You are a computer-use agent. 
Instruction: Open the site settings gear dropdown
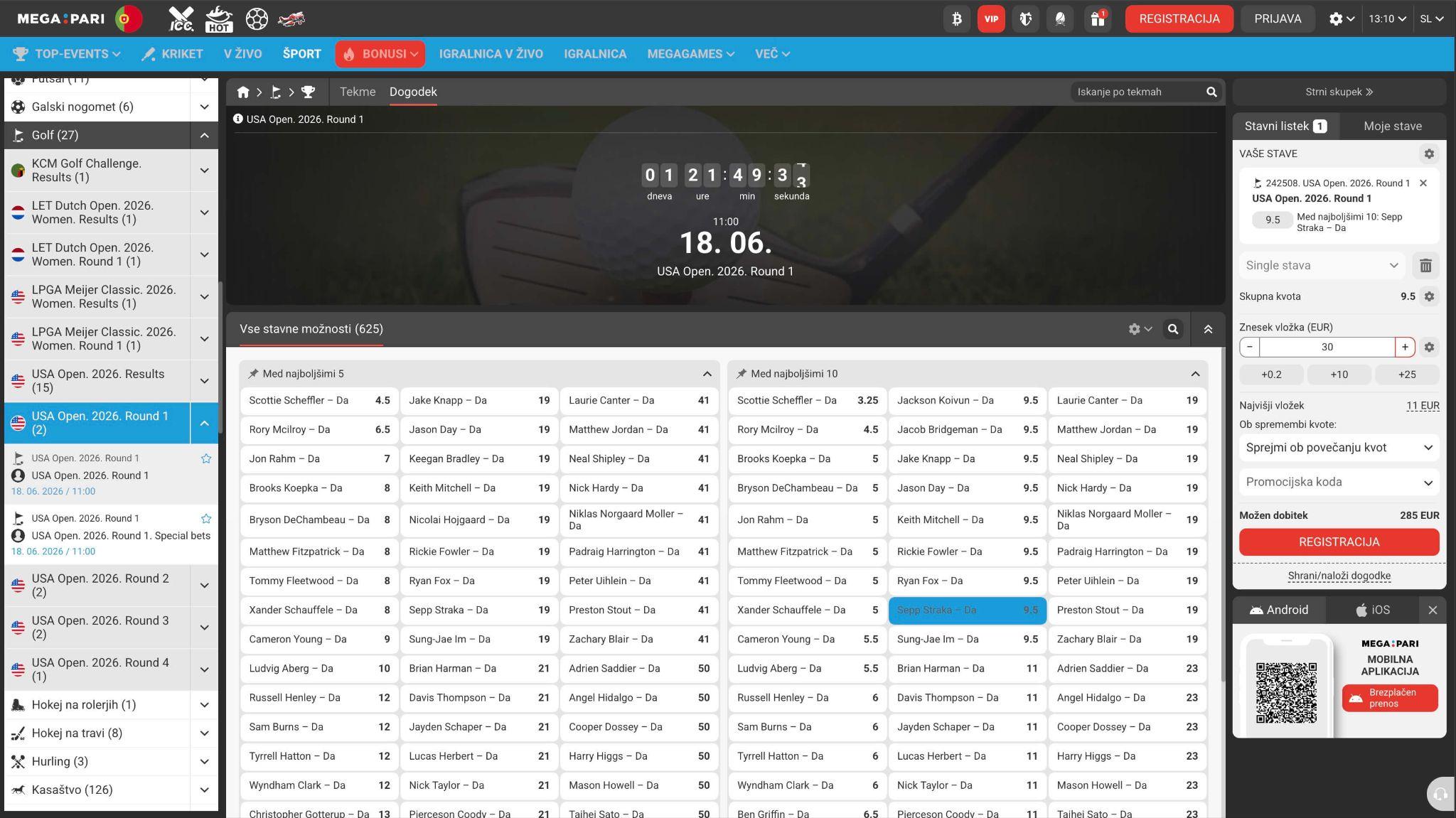pos(1342,18)
